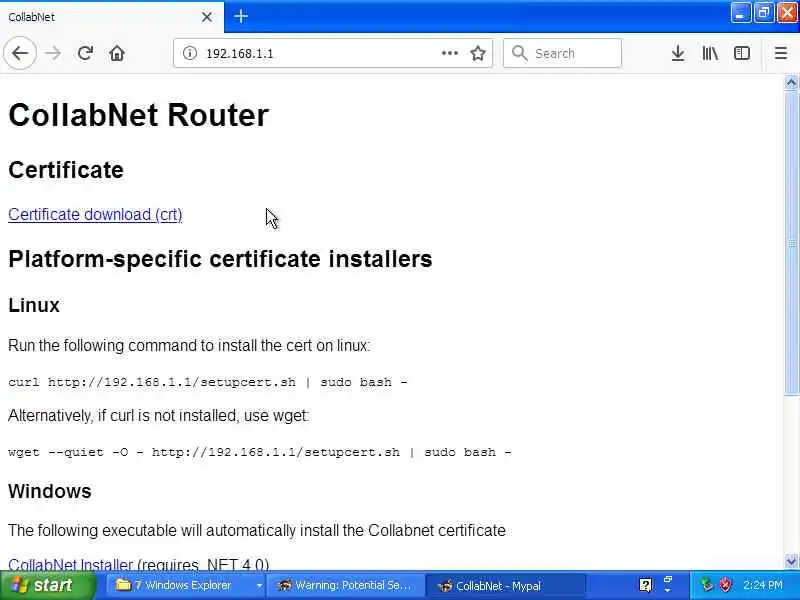Minimize the browser window
This screenshot has height=600, width=800.
tap(740, 12)
